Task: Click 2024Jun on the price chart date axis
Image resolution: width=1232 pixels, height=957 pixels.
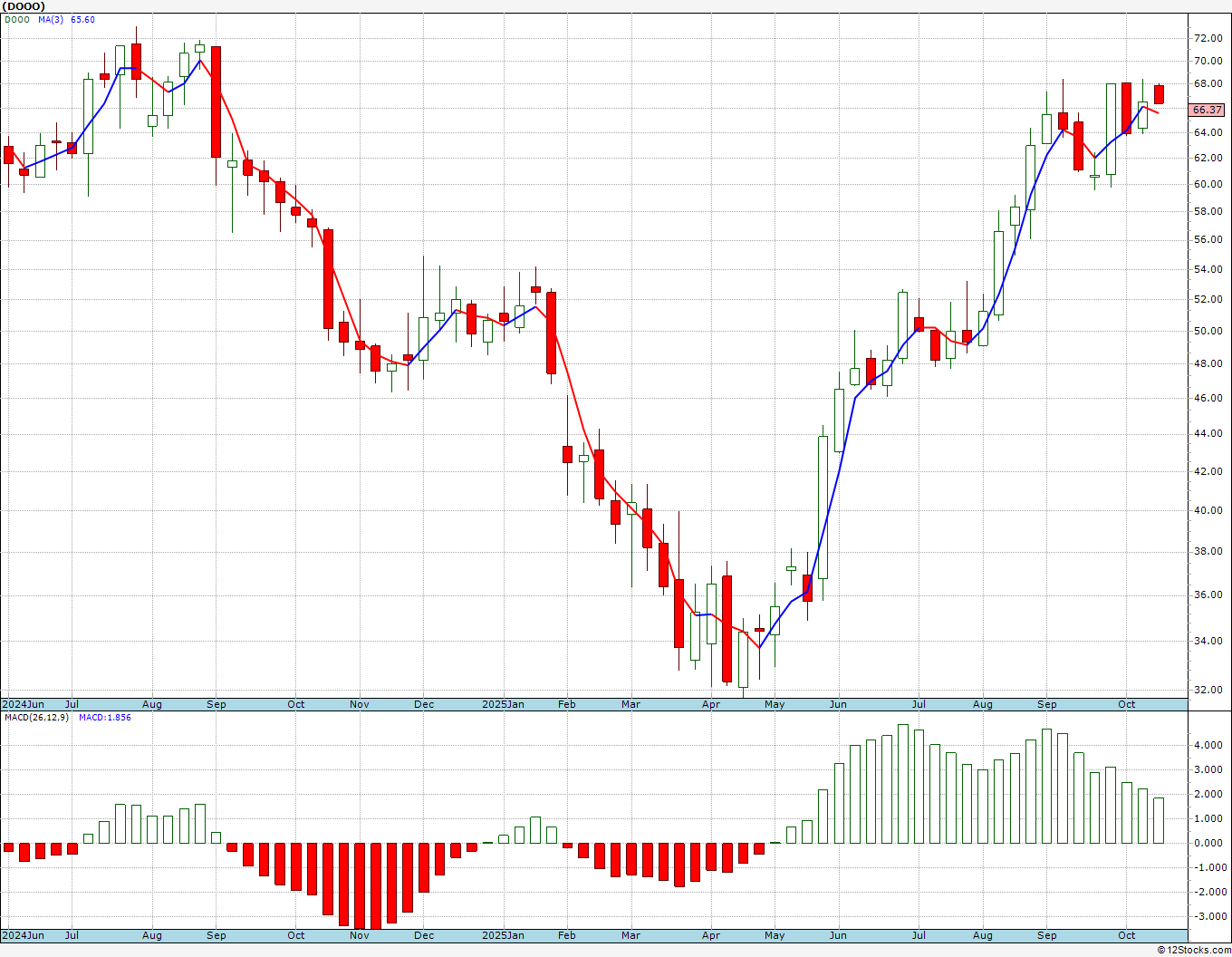Action: [x=23, y=704]
